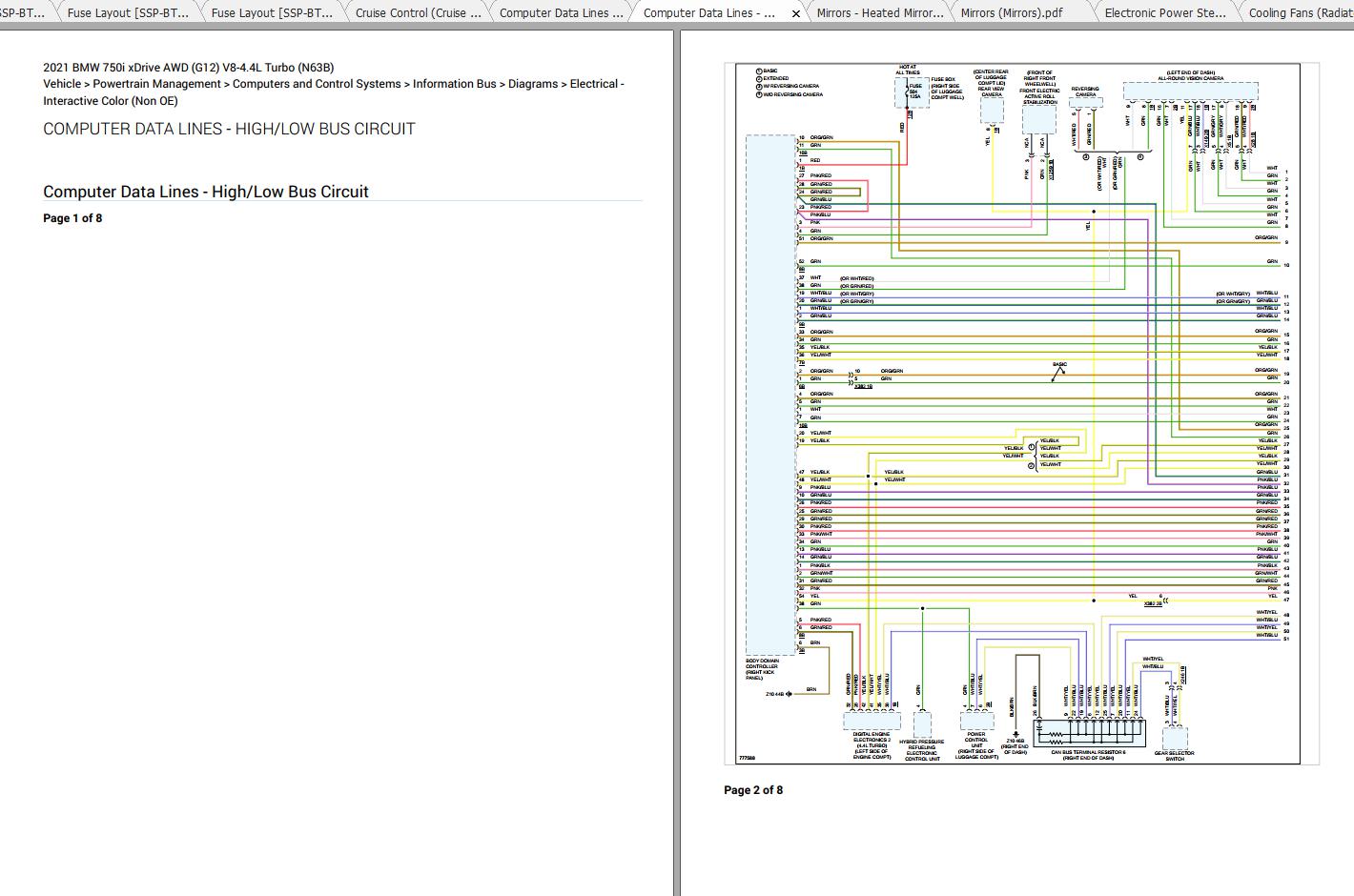Select the leftmost Fuse Layout tab

tap(127, 13)
